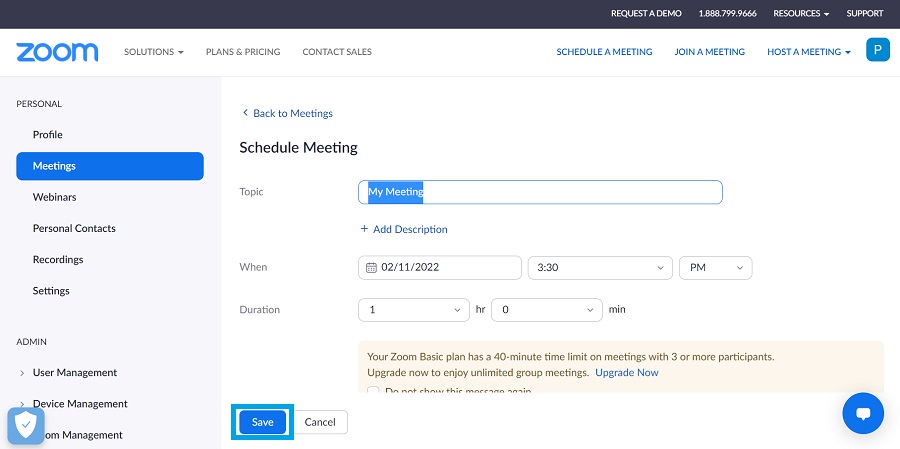The width and height of the screenshot is (900, 449).
Task: Open the chat bubble help button
Action: [x=863, y=413]
